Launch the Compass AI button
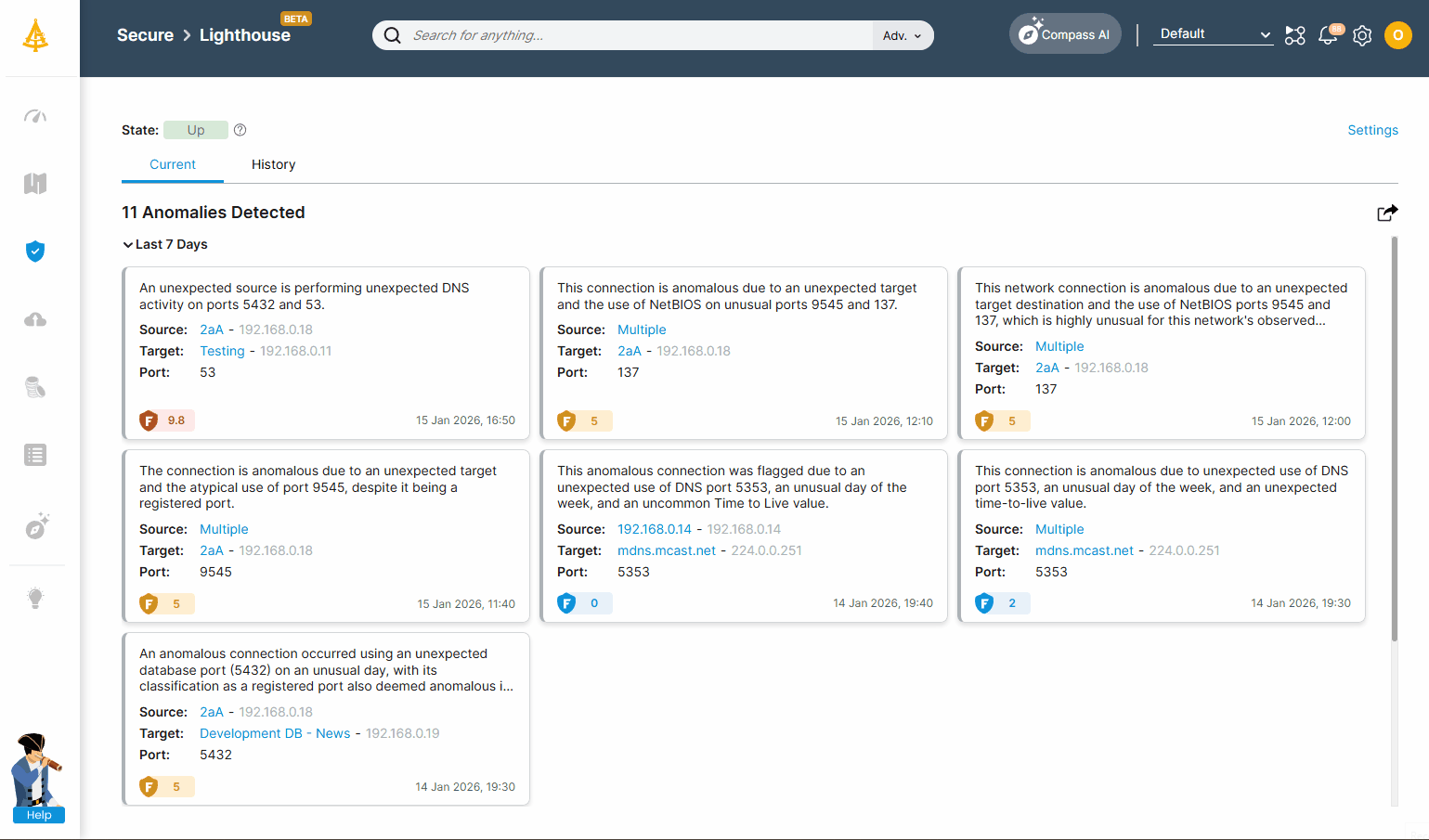1429x840 pixels. (1065, 34)
